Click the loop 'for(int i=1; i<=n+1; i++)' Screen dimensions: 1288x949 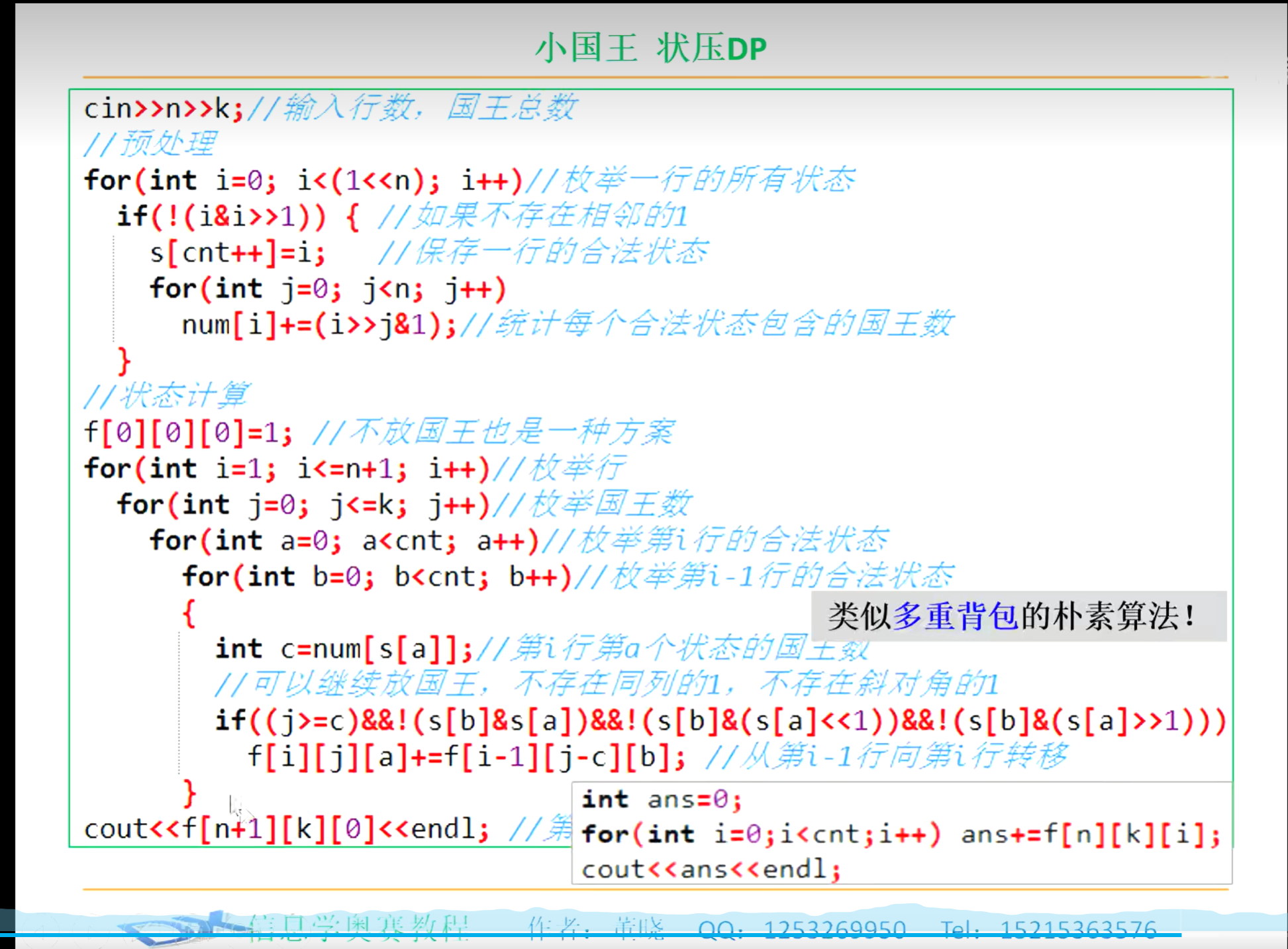[x=287, y=468]
